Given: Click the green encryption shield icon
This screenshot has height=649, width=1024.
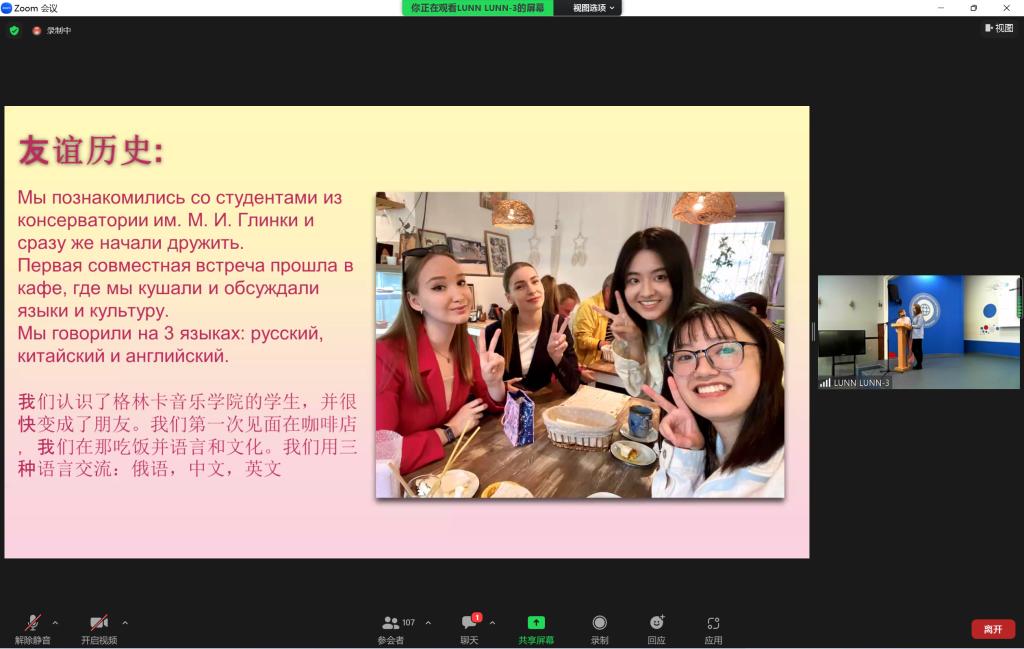Looking at the screenshot, I should pyautogui.click(x=14, y=30).
